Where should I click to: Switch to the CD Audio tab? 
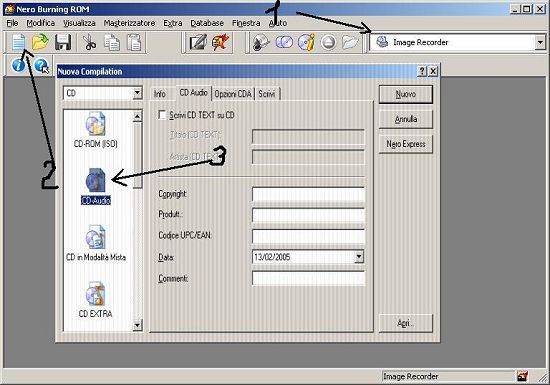point(194,93)
